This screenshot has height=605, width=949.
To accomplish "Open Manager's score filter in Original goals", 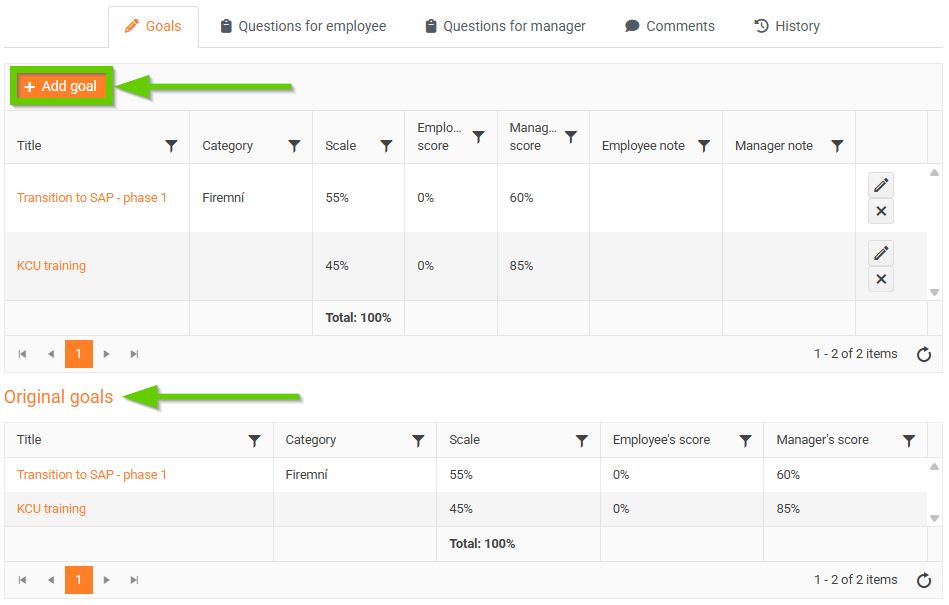I will 908,440.
